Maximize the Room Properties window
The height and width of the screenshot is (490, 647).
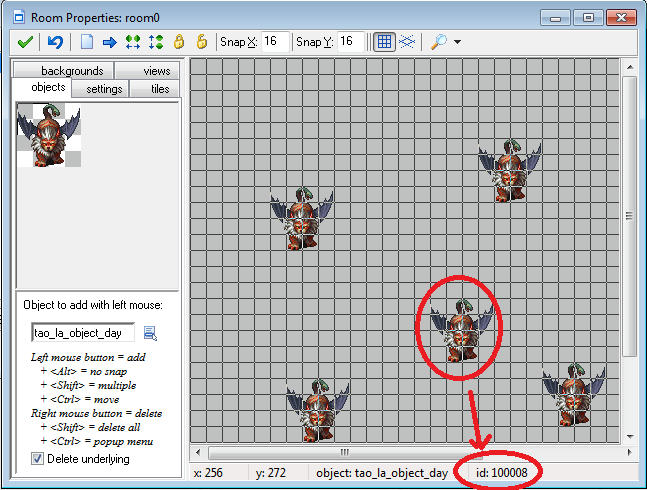(x=588, y=18)
